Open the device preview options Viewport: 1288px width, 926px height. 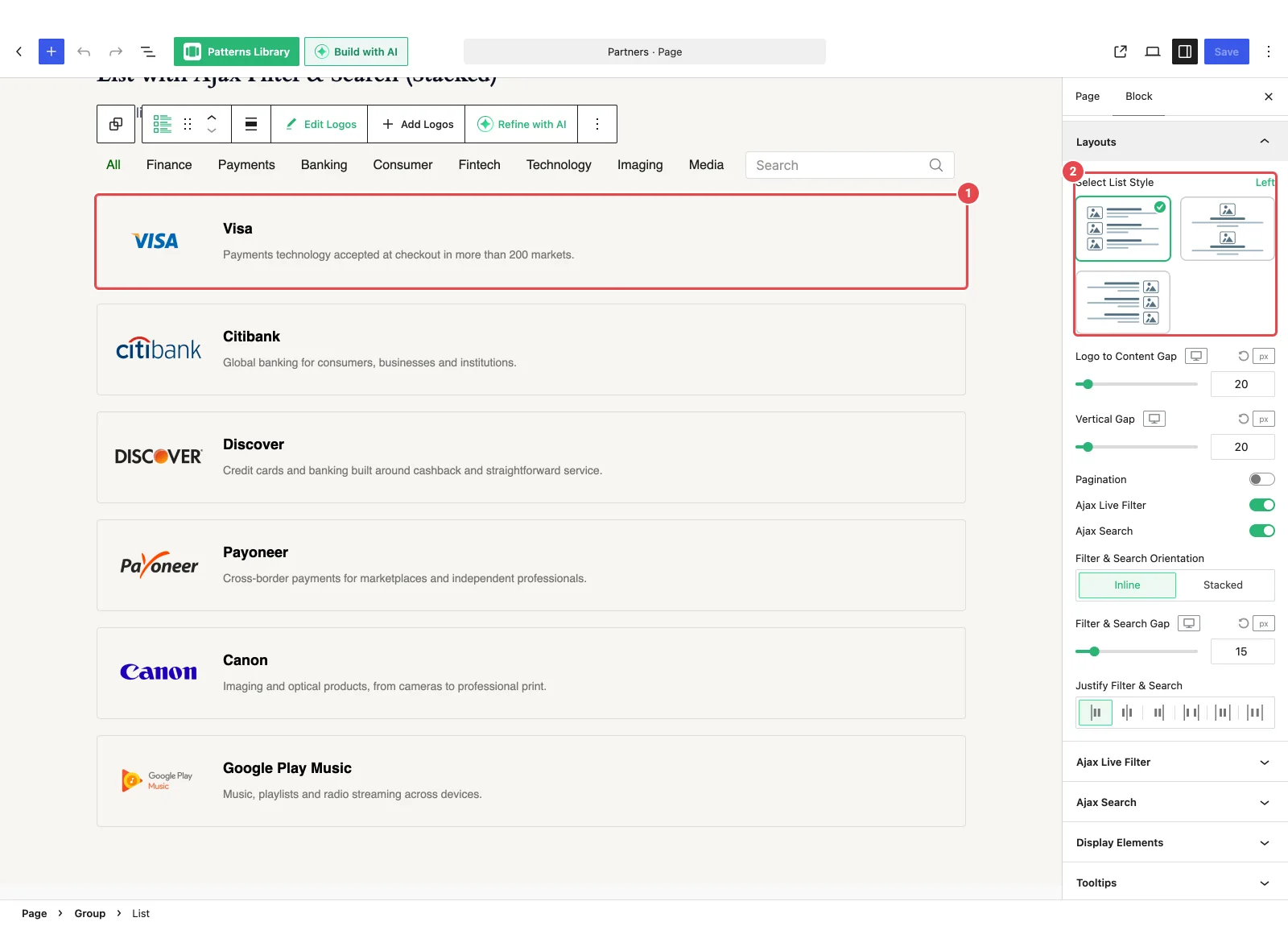1153,52
